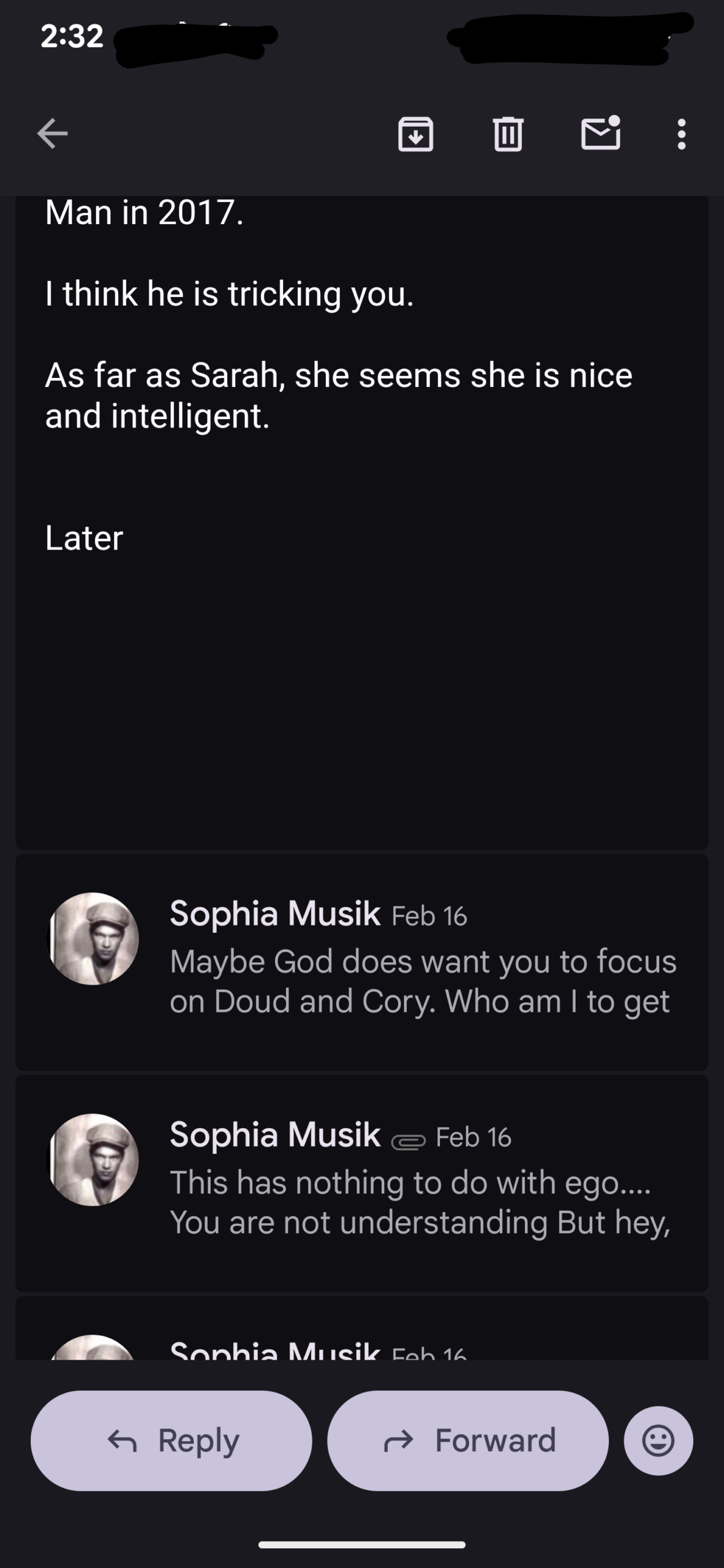Archive this email conversation
Screen dimensions: 724x1568
click(x=416, y=134)
